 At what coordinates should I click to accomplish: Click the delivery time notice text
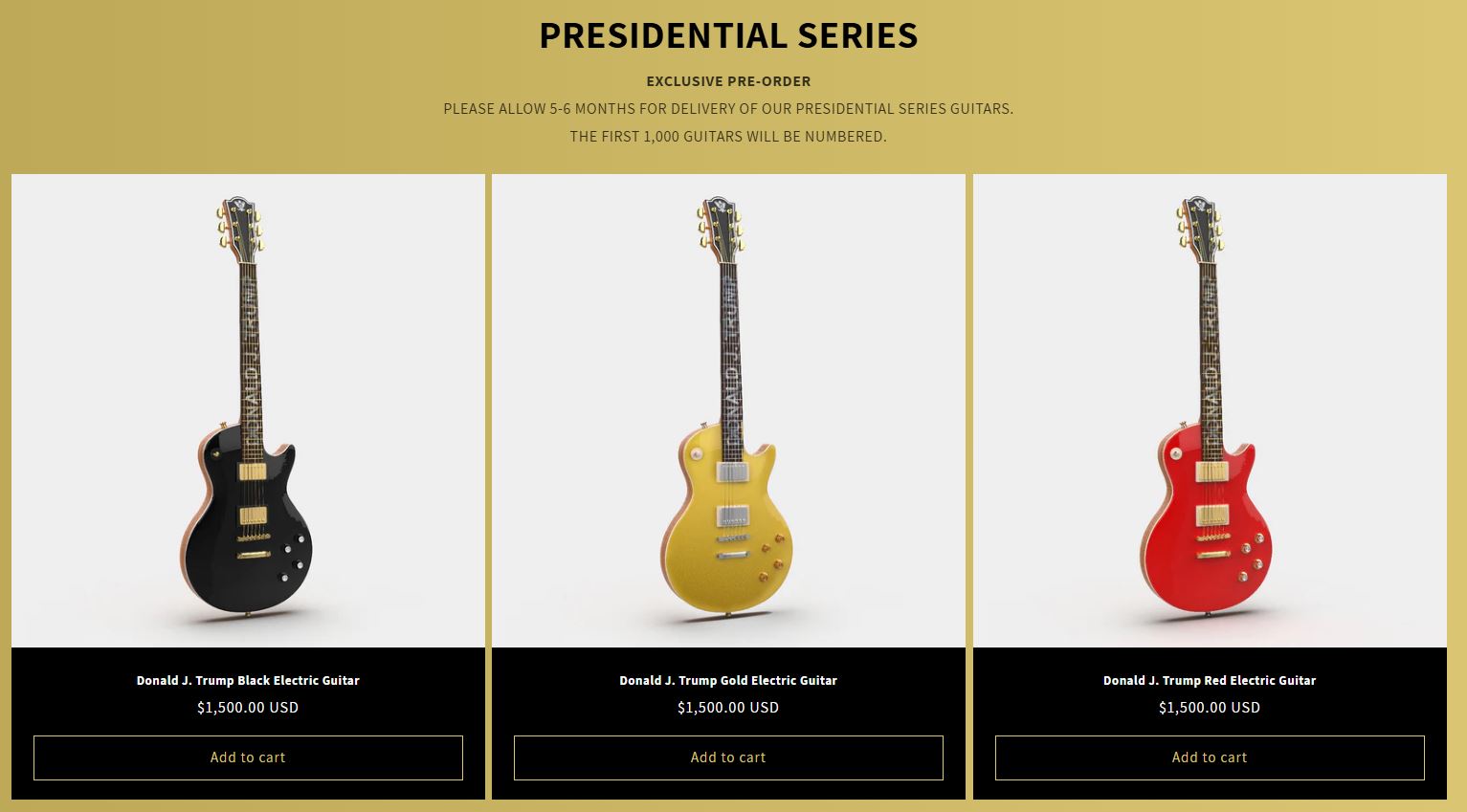[x=728, y=109]
